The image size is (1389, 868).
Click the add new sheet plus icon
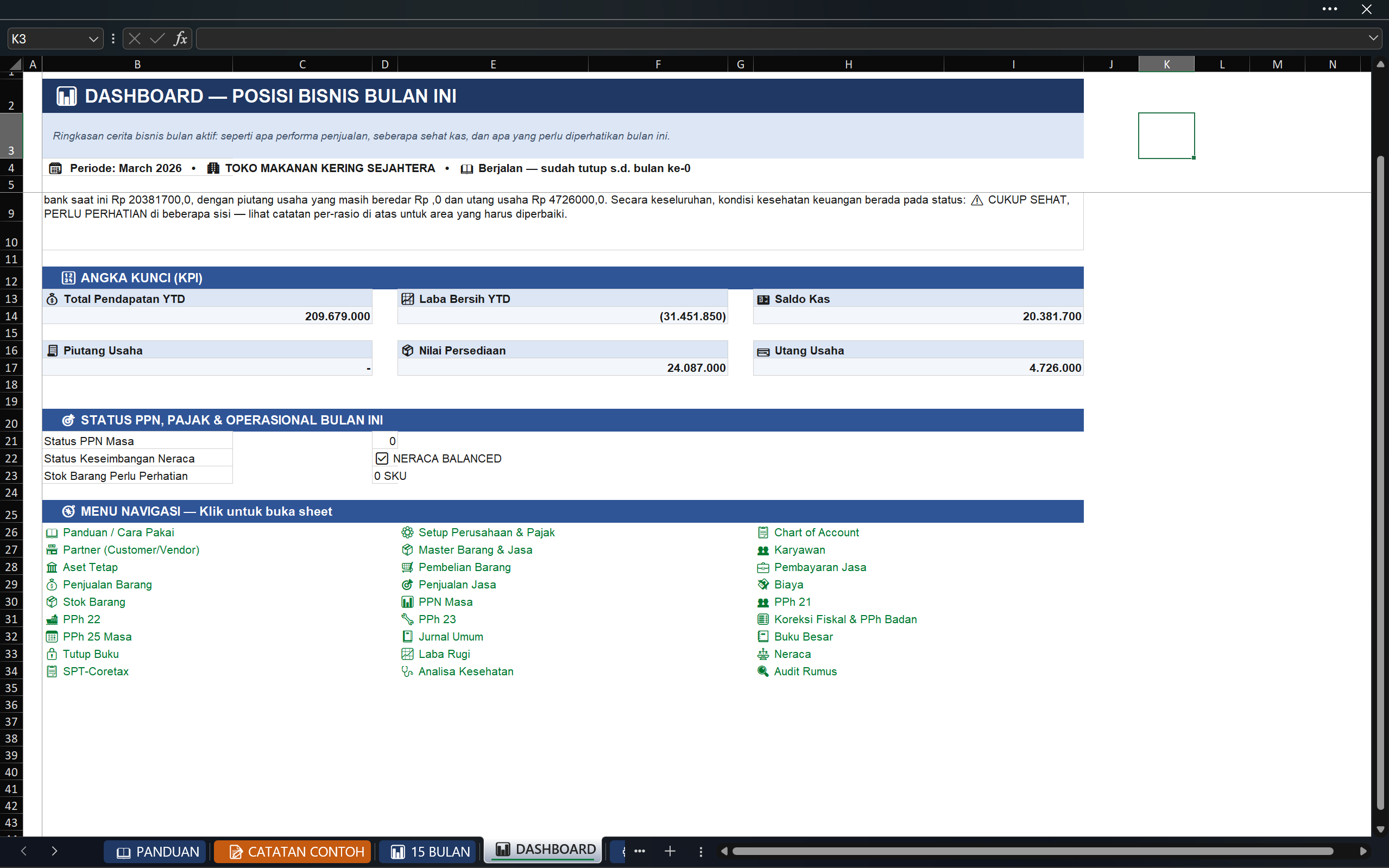pos(670,851)
